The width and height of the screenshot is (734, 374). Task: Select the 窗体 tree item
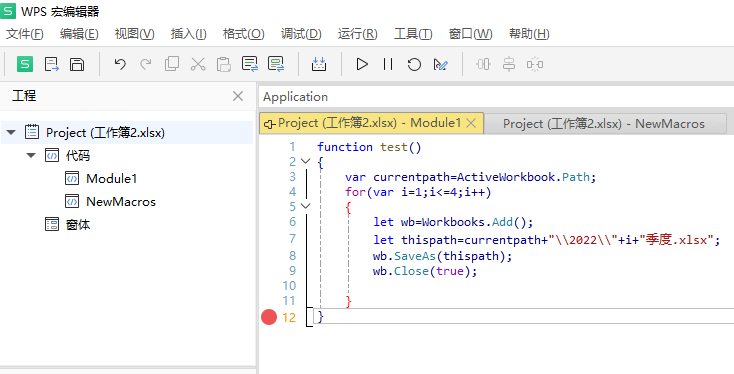tap(78, 225)
